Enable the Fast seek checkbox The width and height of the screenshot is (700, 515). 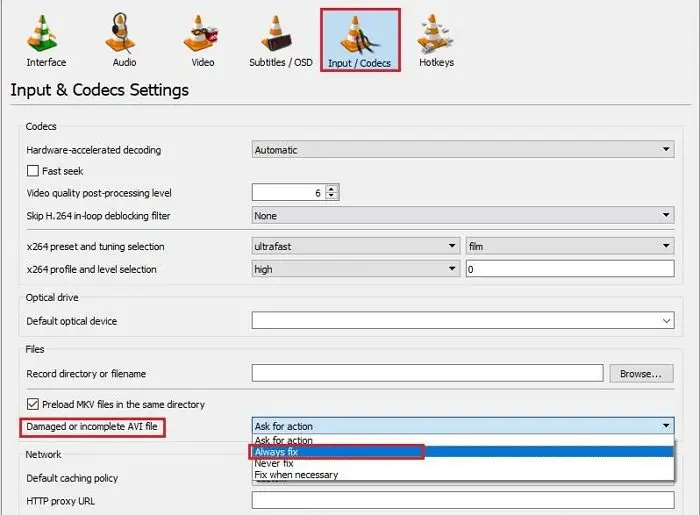[33, 171]
